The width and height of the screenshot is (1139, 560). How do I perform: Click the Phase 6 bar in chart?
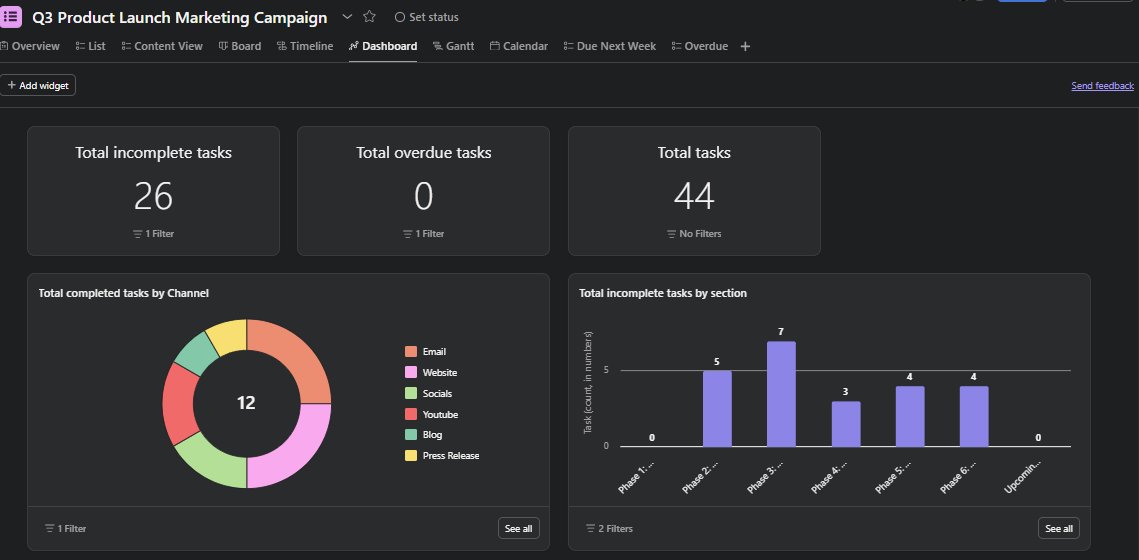974,416
